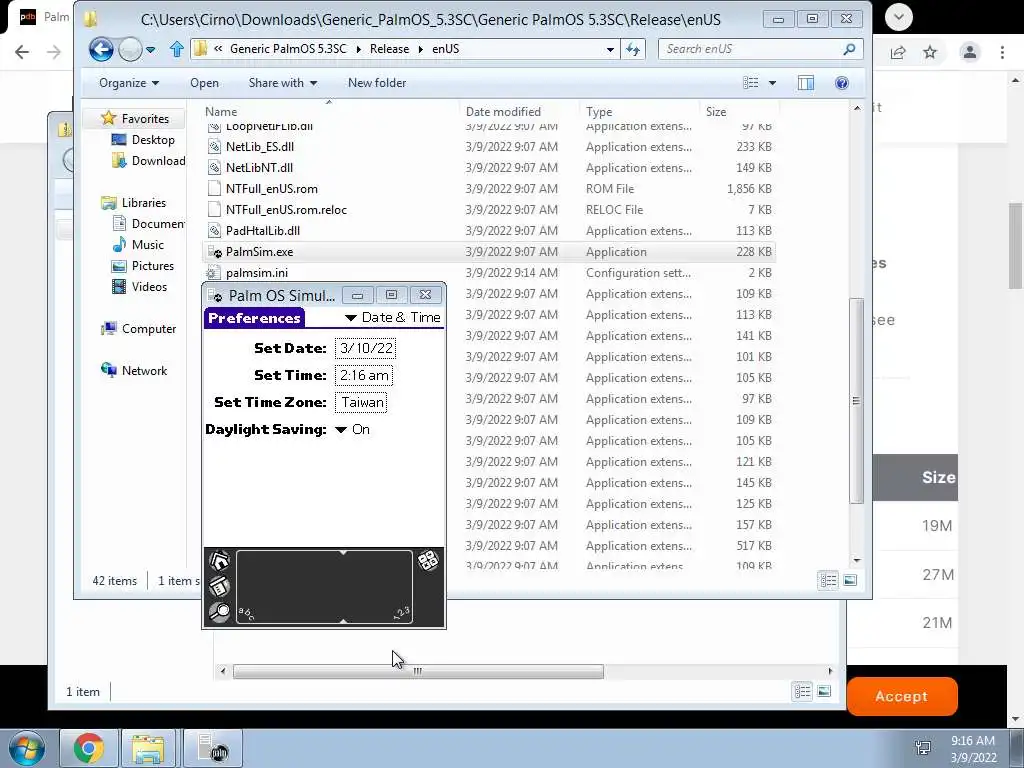Screen dimensions: 1024x768
Task: Select Music library in sidebar
Action: (138, 245)
